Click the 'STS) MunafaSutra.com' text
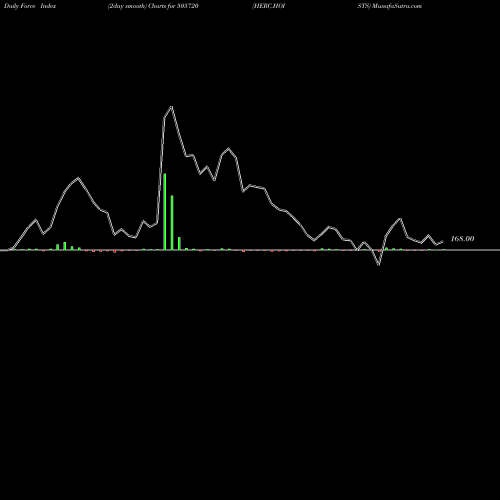The height and width of the screenshot is (500, 500). pyautogui.click(x=390, y=6)
